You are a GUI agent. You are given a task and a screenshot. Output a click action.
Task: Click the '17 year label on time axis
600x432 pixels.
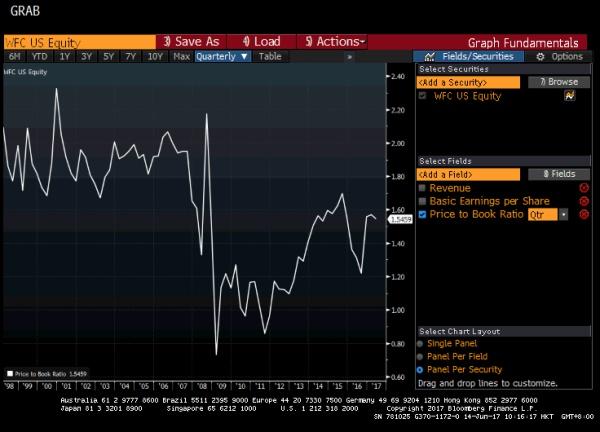click(377, 386)
